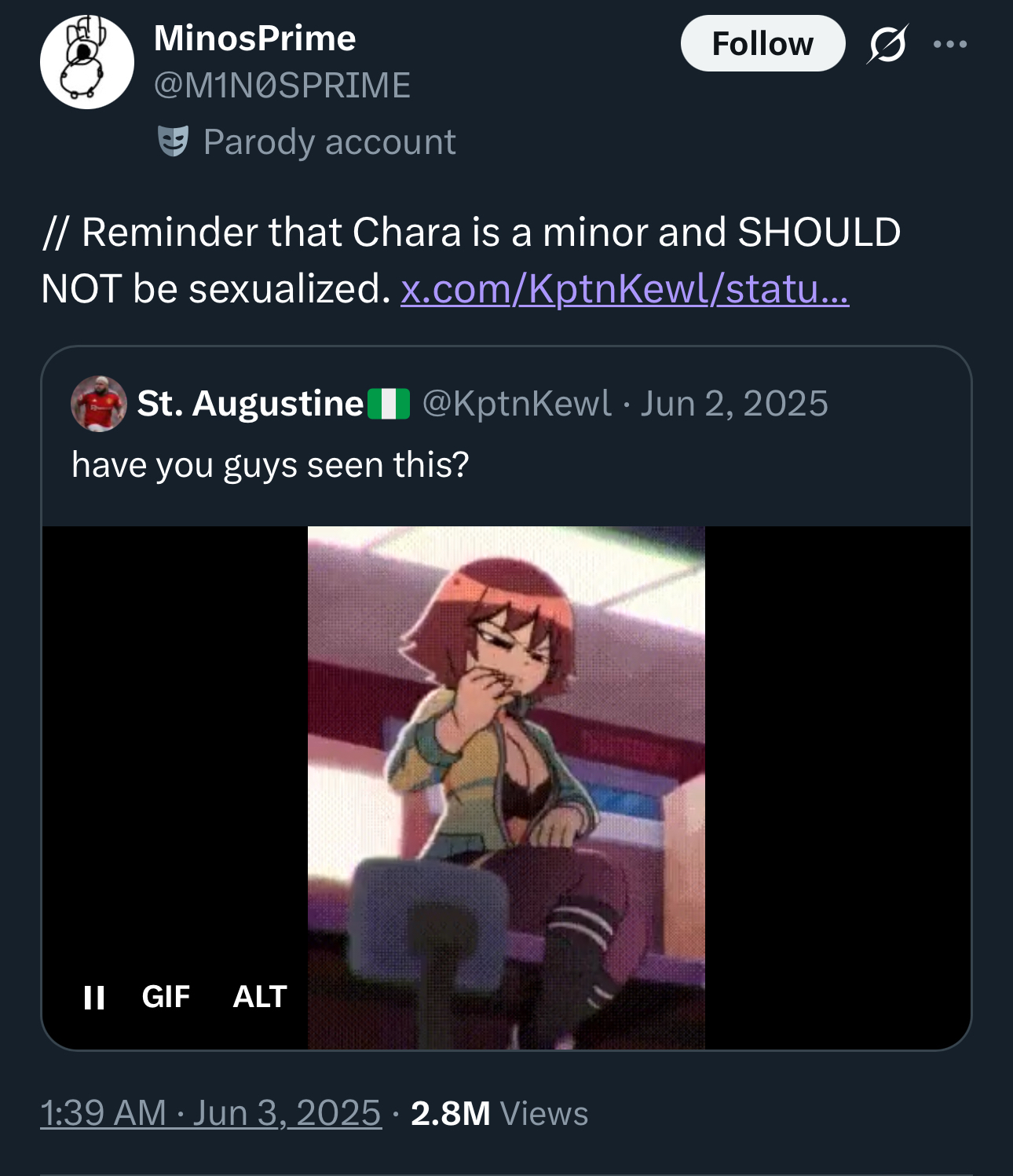The width and height of the screenshot is (1013, 1176).
Task: Open the three-dot more options menu
Action: (950, 44)
